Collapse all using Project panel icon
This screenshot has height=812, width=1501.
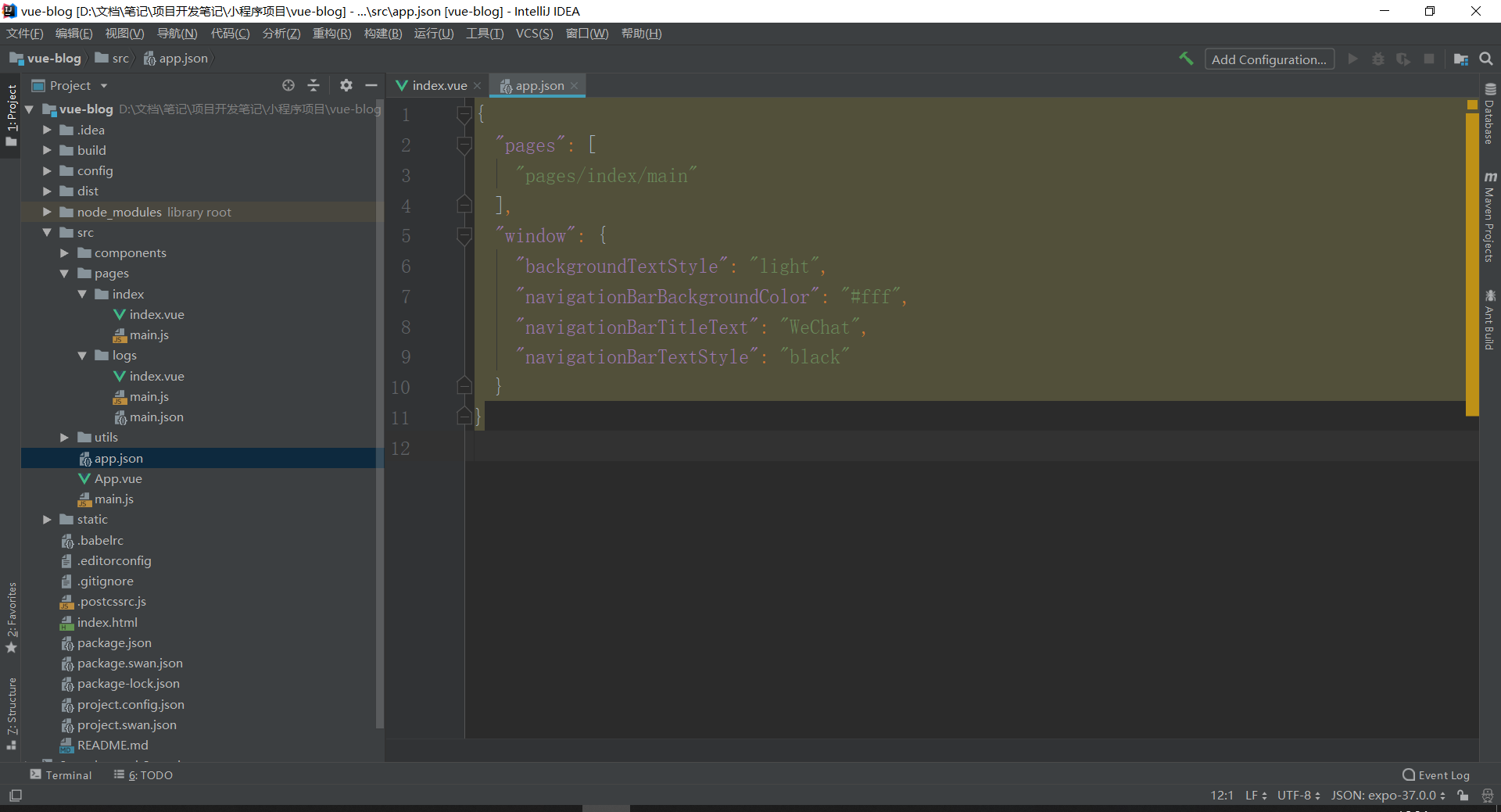(313, 85)
